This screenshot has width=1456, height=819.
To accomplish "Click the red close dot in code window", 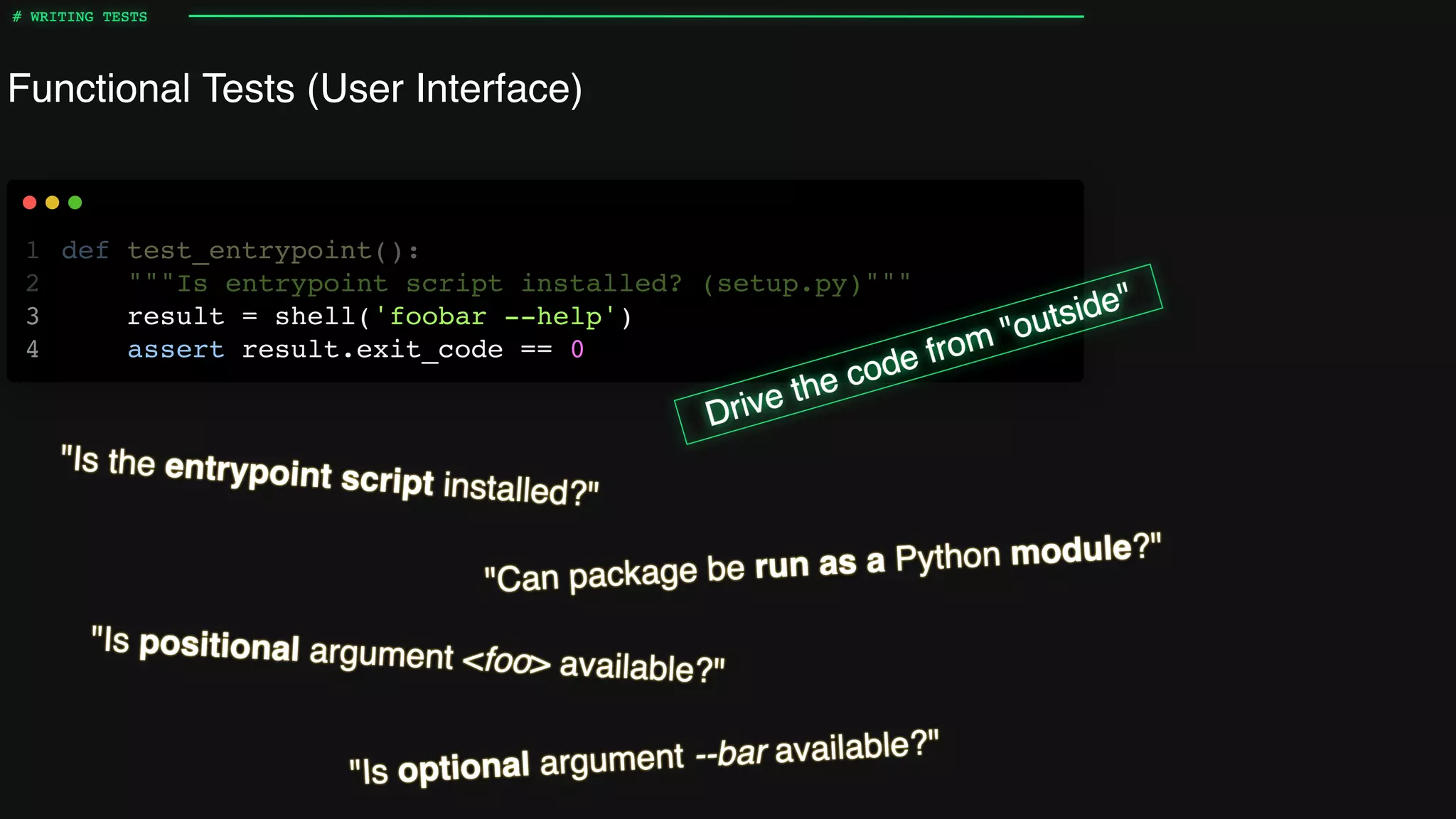I will (29, 203).
